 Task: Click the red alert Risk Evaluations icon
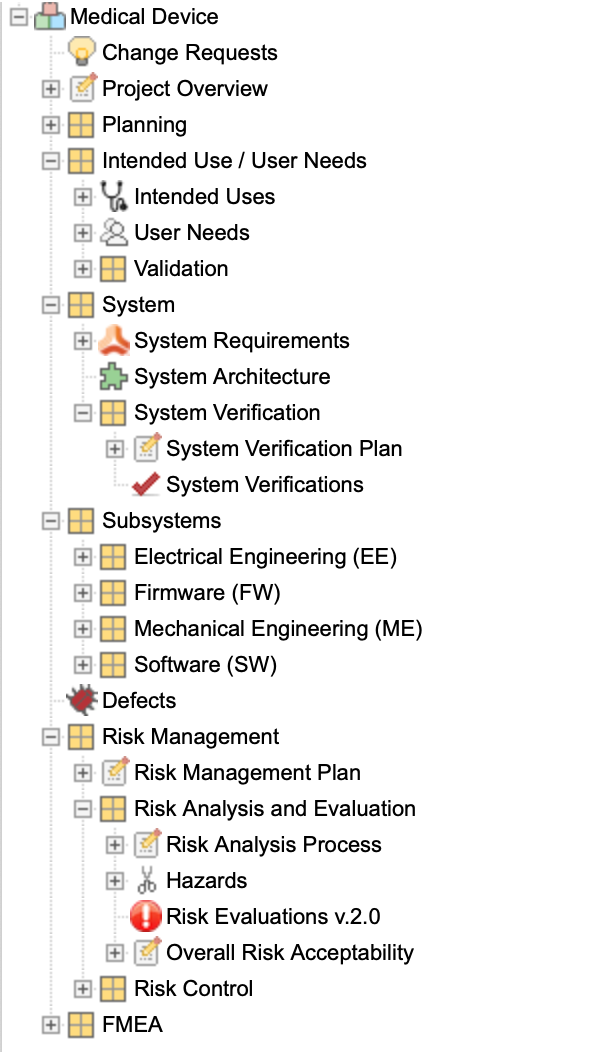(146, 916)
